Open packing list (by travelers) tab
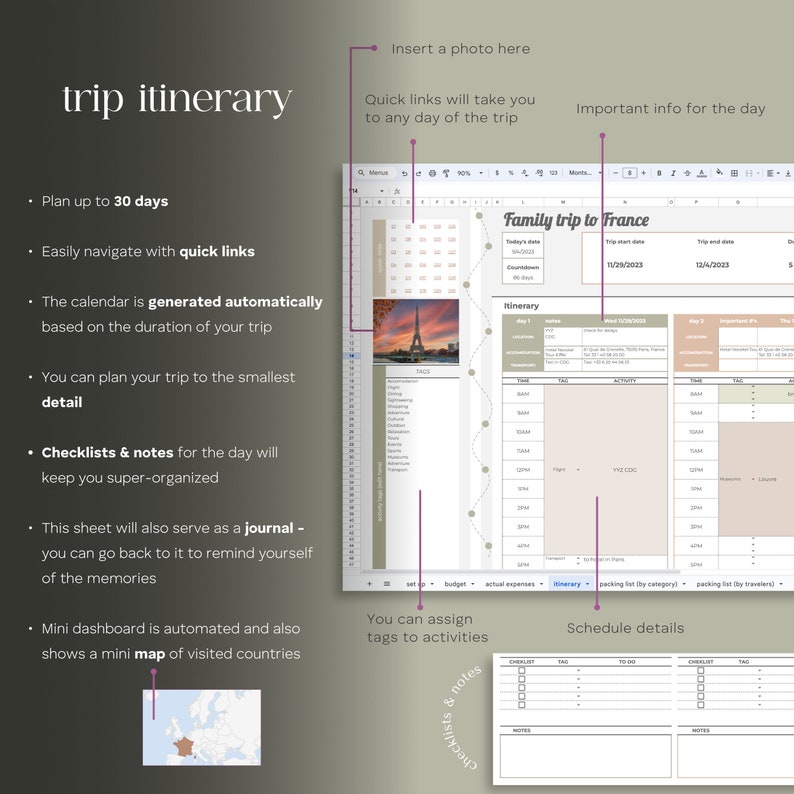 click(735, 584)
